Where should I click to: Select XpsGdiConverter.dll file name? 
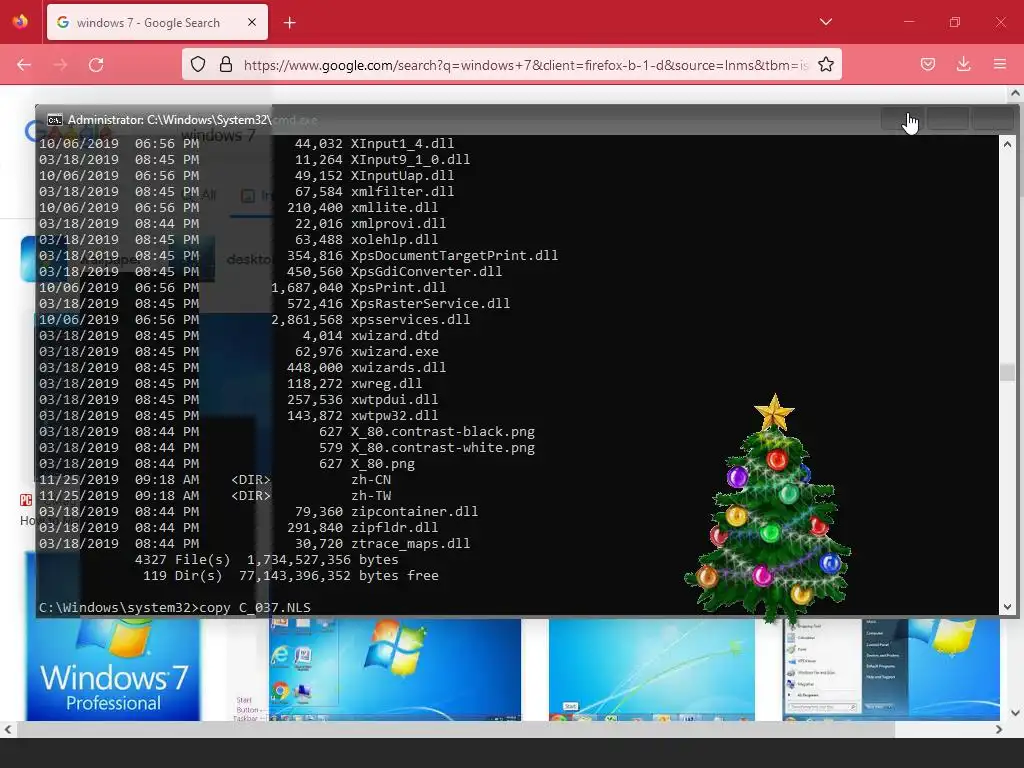pos(426,272)
